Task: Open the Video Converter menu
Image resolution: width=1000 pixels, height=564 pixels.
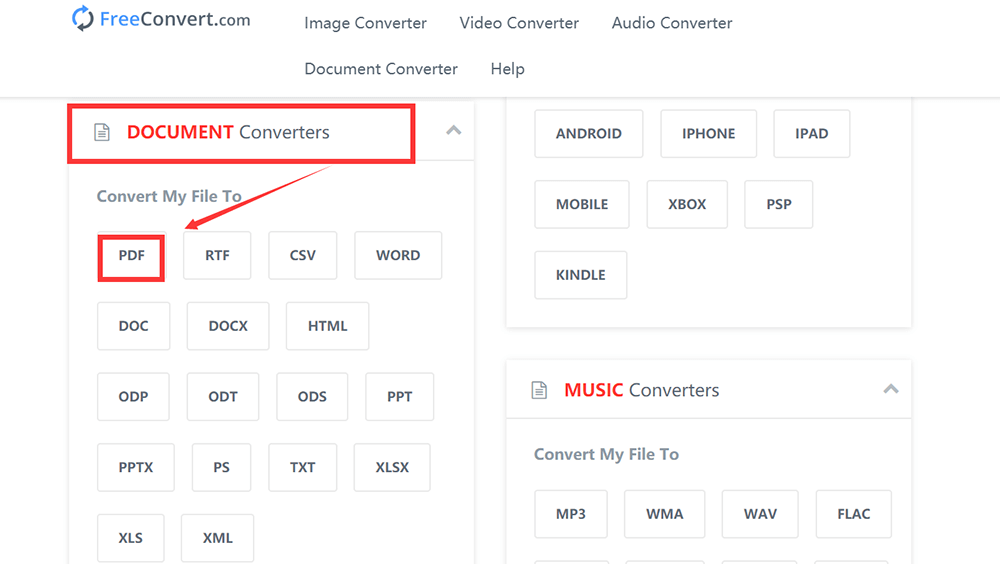Action: click(519, 23)
